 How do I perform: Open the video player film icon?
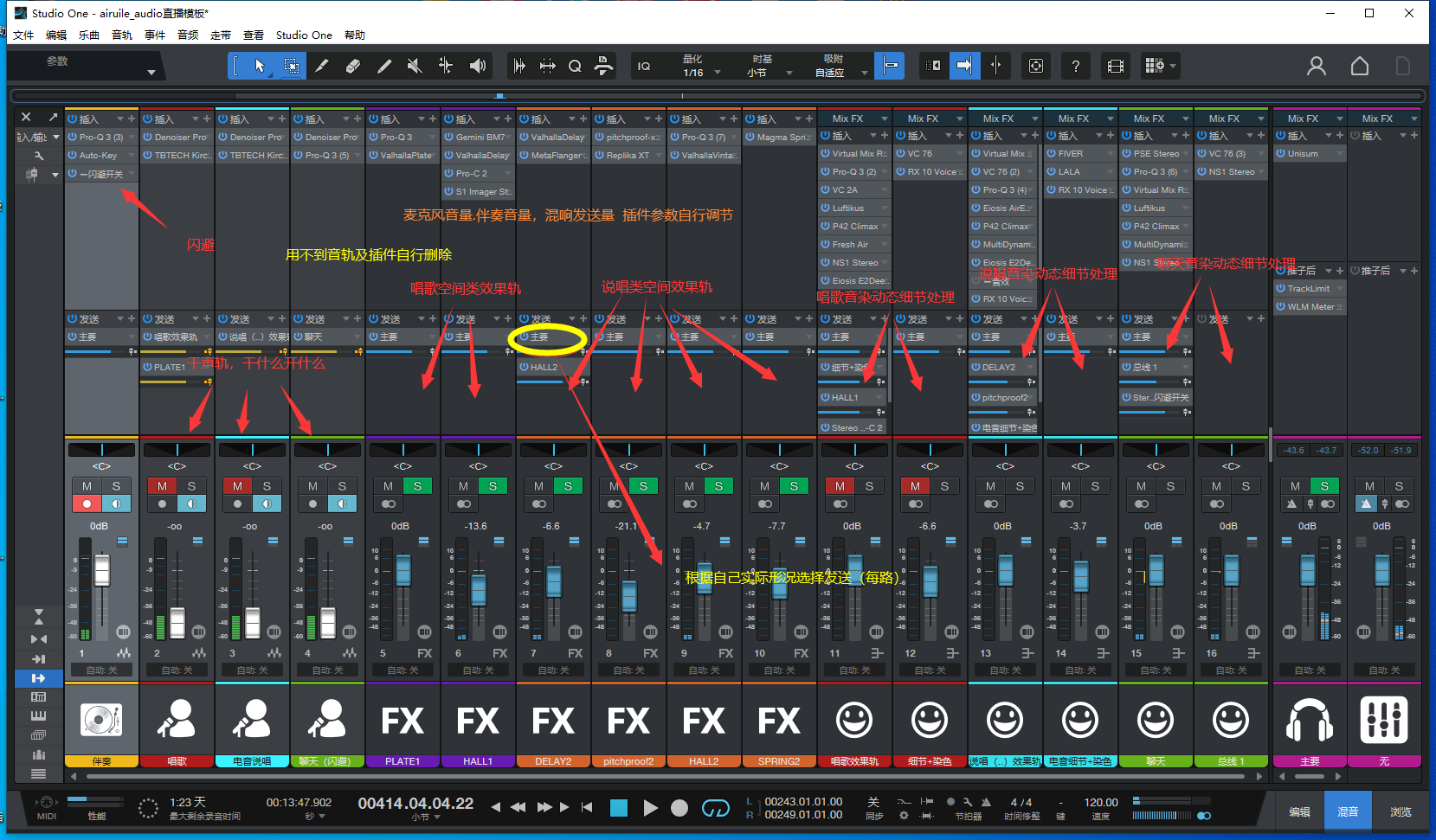tap(1116, 66)
